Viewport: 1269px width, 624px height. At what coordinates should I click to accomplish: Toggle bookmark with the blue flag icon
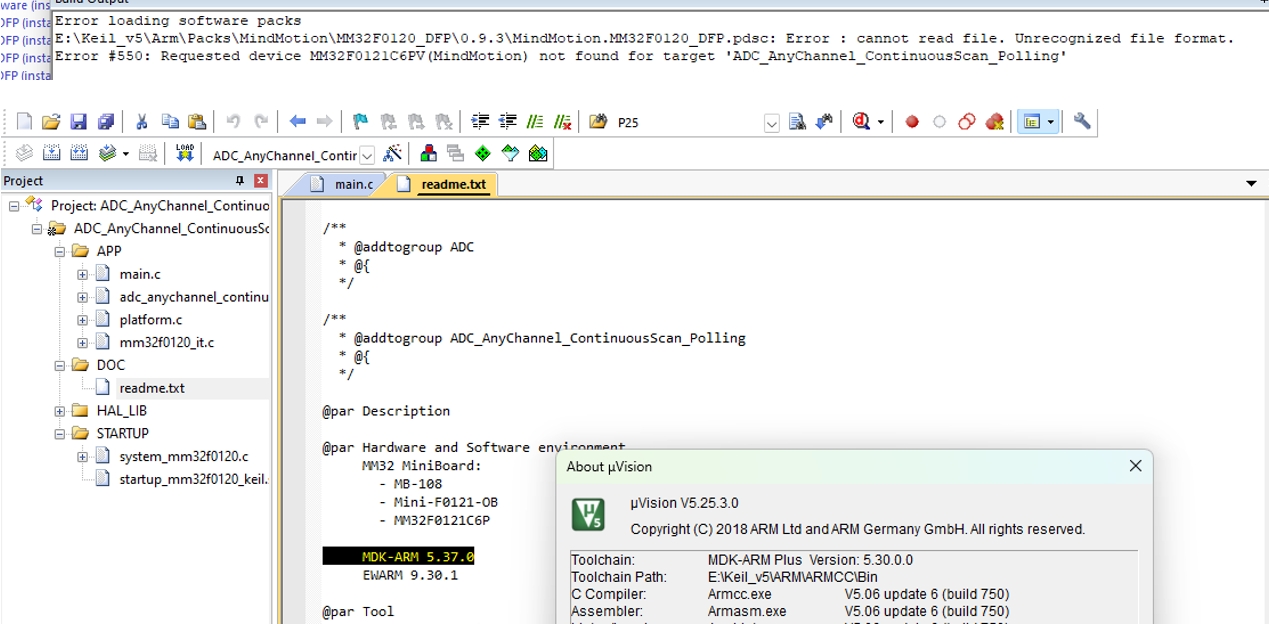pos(360,122)
